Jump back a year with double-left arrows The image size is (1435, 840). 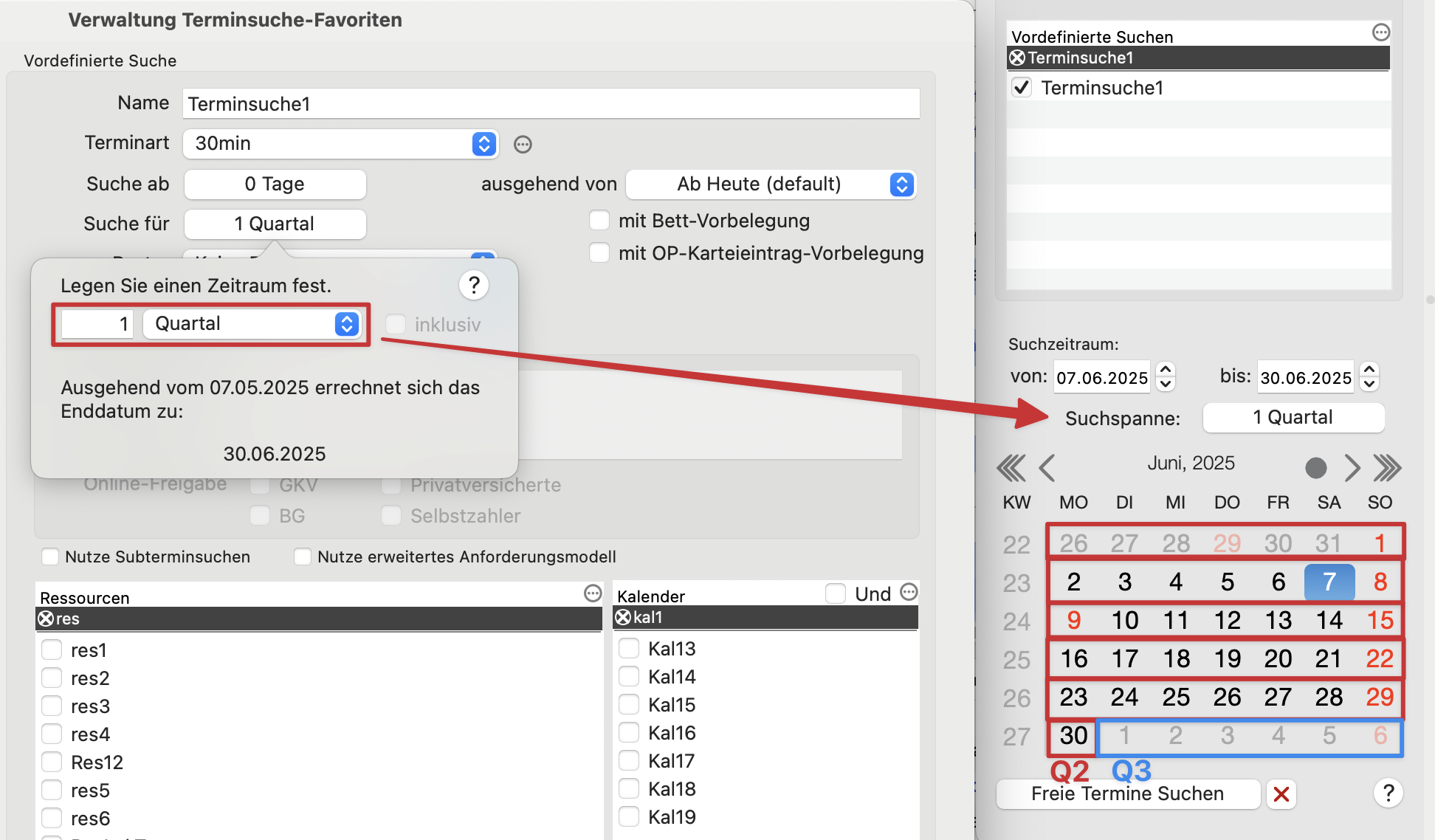tap(1011, 468)
